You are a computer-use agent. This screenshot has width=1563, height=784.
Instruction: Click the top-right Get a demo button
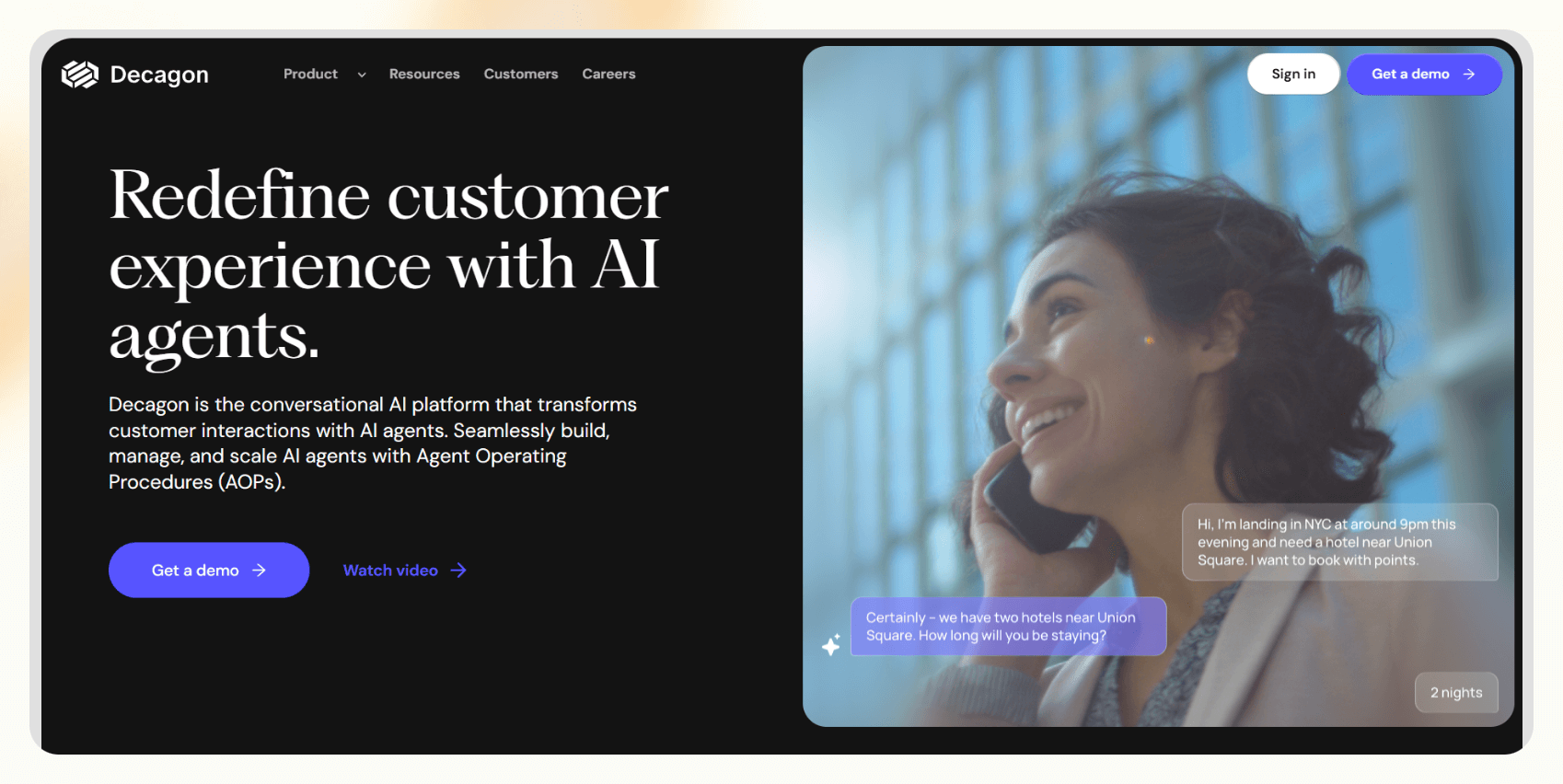point(1424,74)
